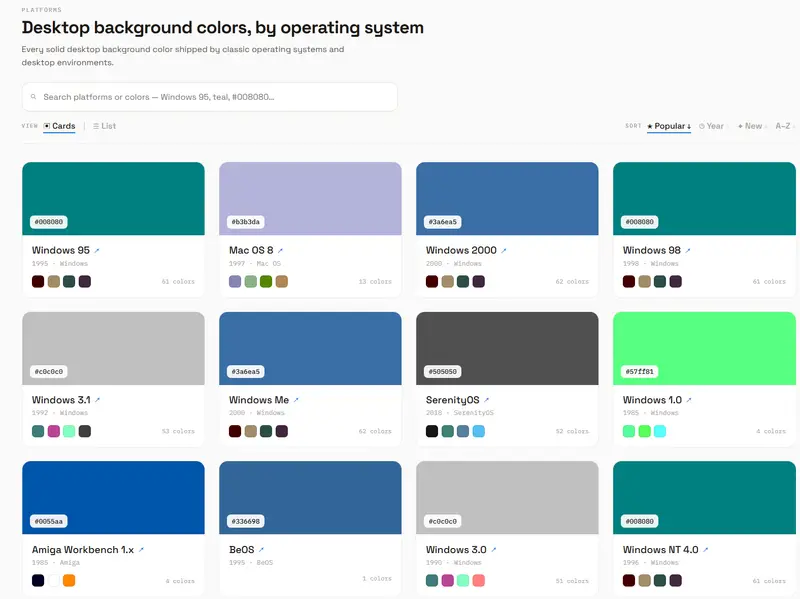The width and height of the screenshot is (800, 599).
Task: Open the Mac OS 8 external link arrow
Action: coord(280,251)
